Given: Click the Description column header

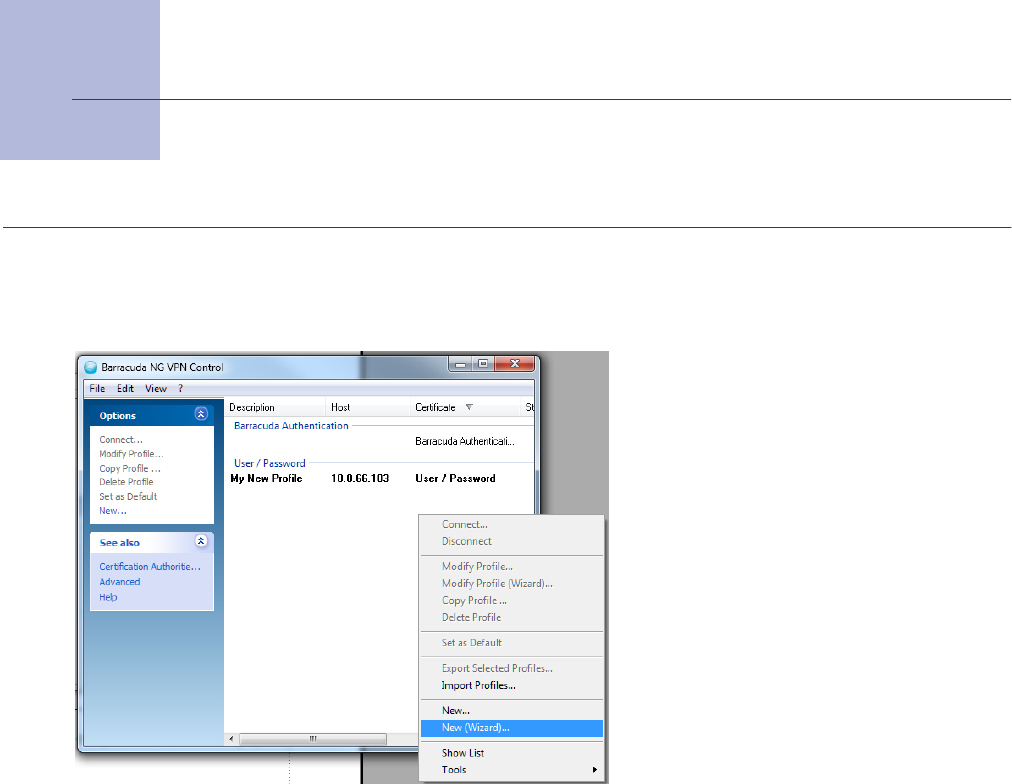Looking at the screenshot, I should pyautogui.click(x=275, y=407).
